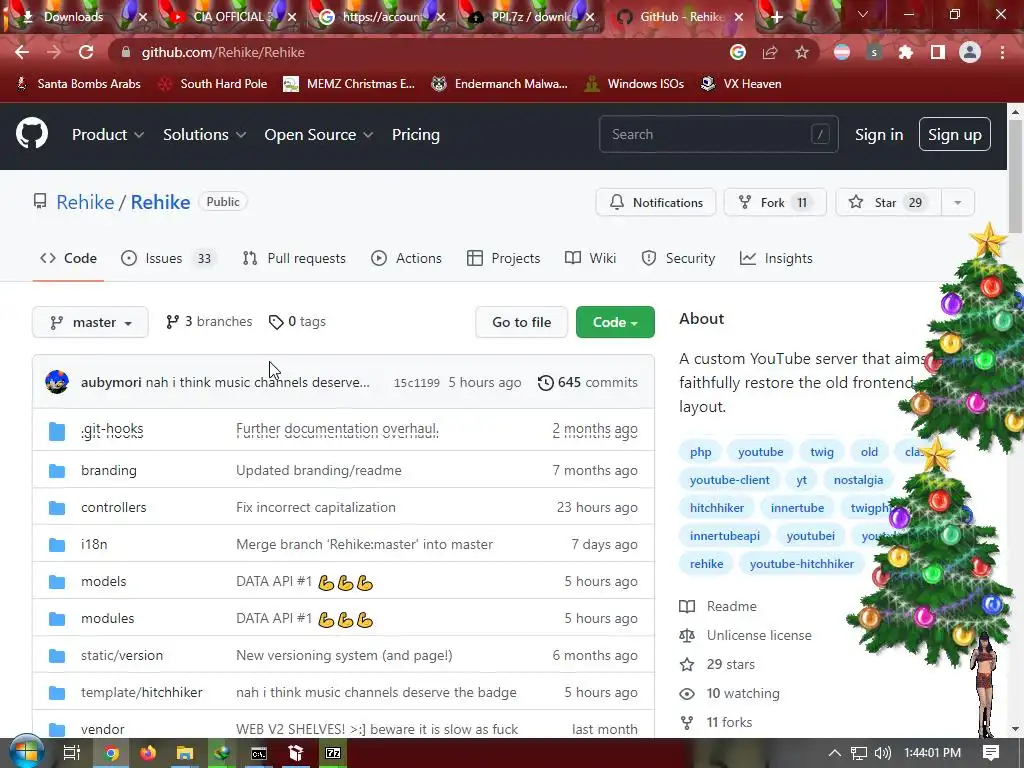Click the address bar URL
This screenshot has height=768, width=1024.
223,52
